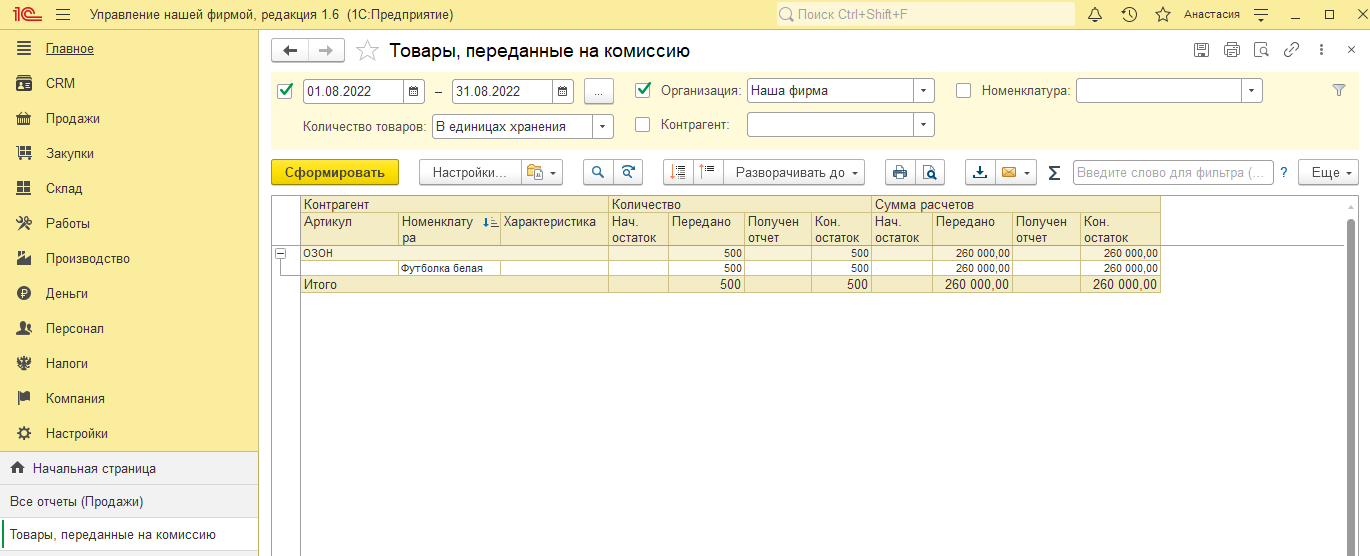Open the notifications bell in title bar
This screenshot has height=556, width=1370.
tap(1094, 15)
